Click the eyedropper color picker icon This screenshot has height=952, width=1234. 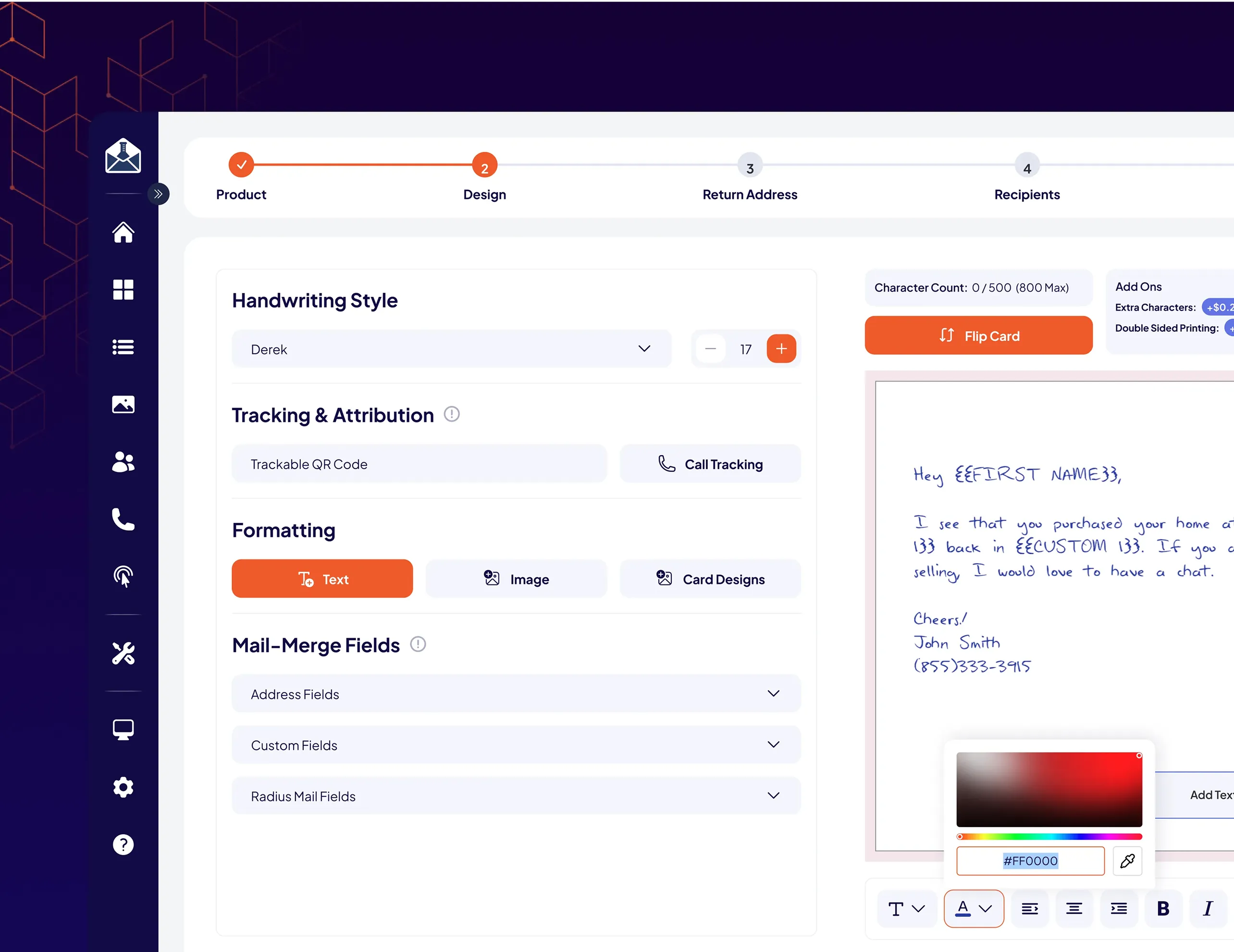click(x=1127, y=861)
